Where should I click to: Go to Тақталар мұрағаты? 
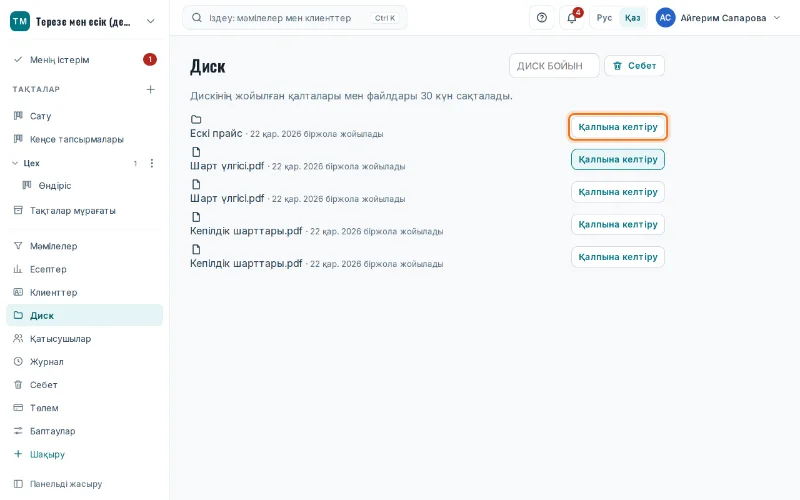click(85, 211)
